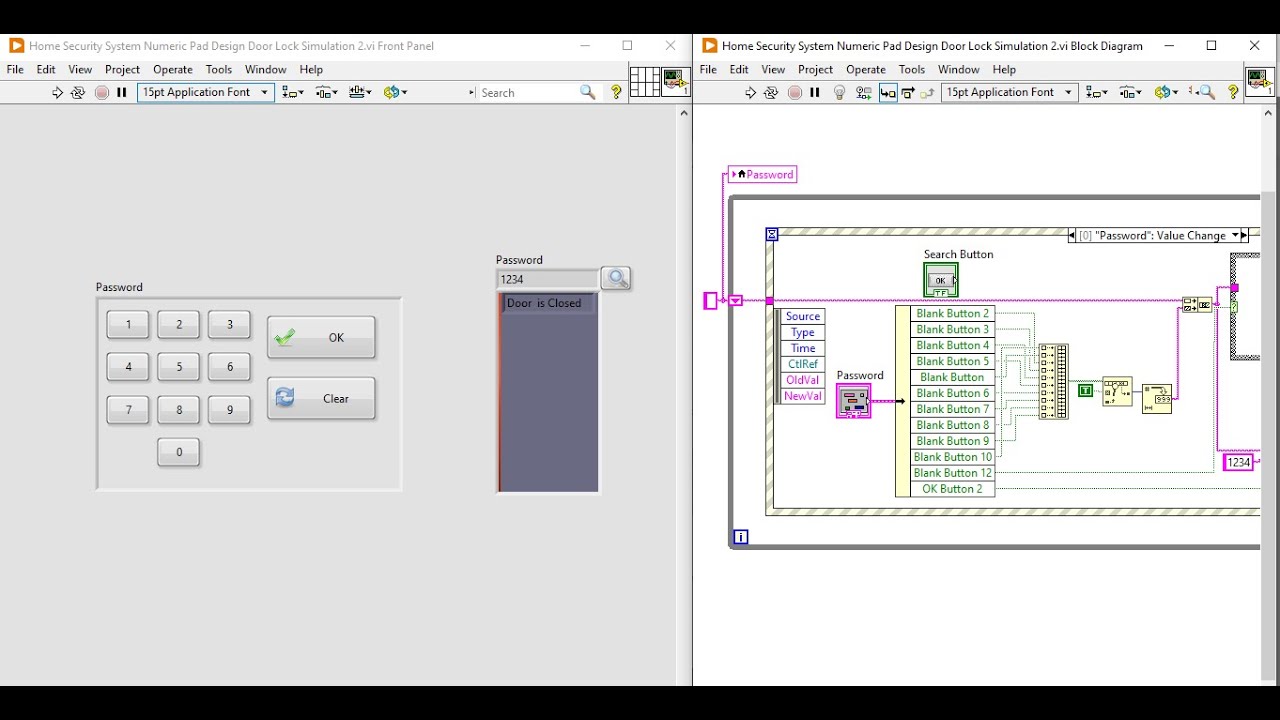1280x720 pixels.
Task: Click the 1234 string constant on diagram
Action: click(1239, 462)
